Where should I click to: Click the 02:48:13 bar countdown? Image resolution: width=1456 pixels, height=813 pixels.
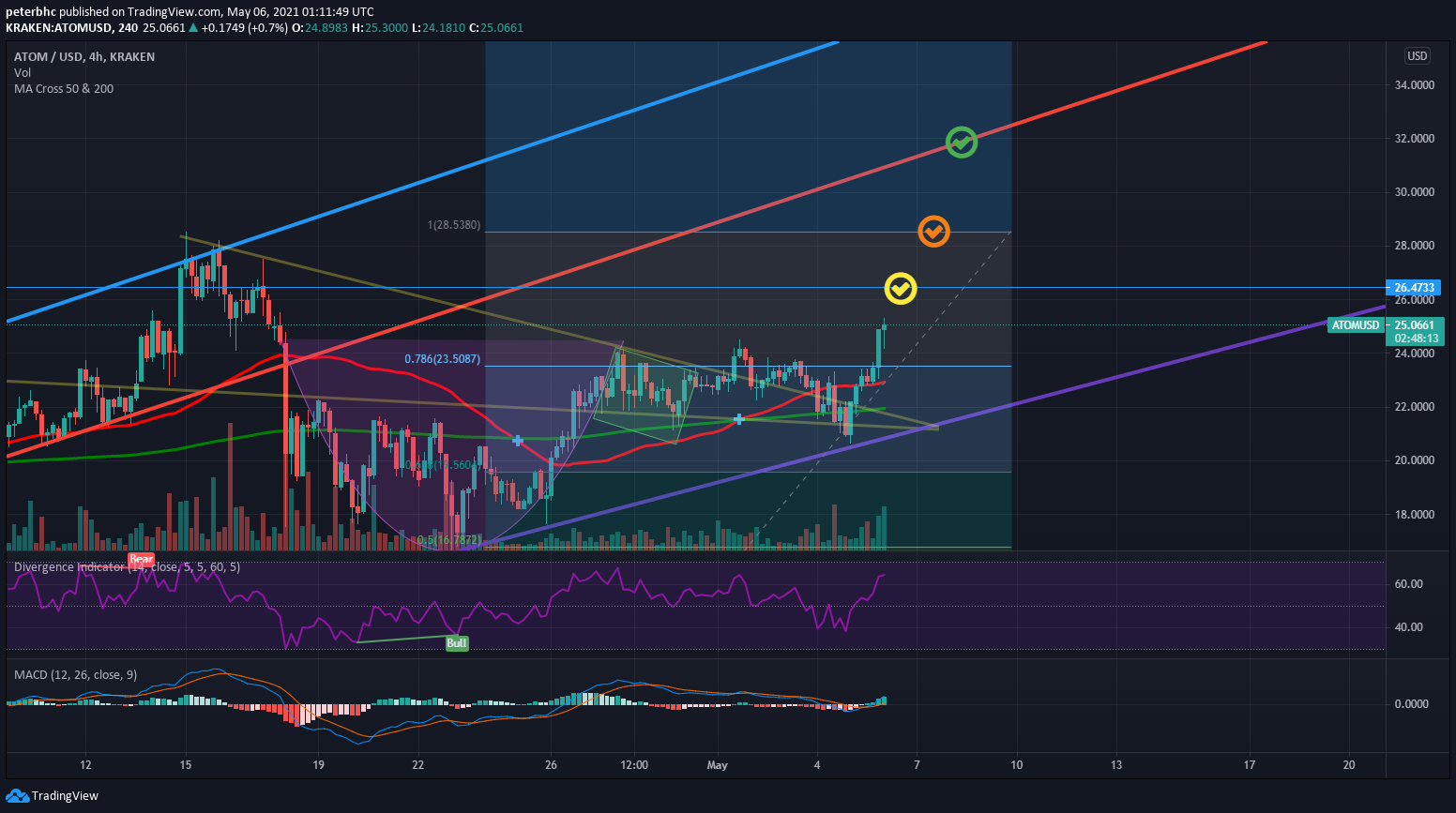point(1415,339)
